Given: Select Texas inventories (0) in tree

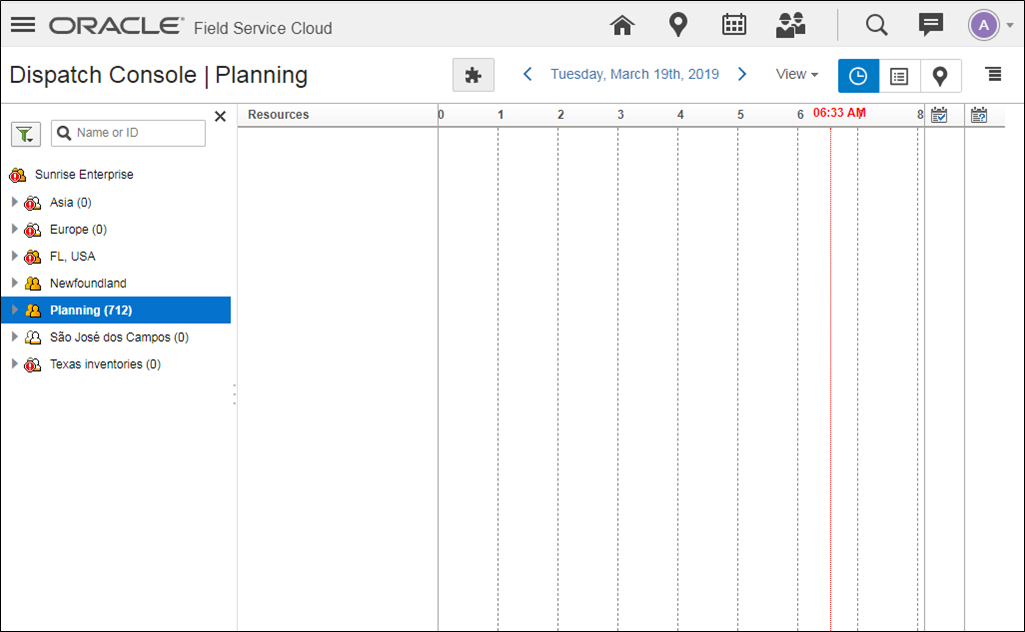Looking at the screenshot, I should pos(105,364).
